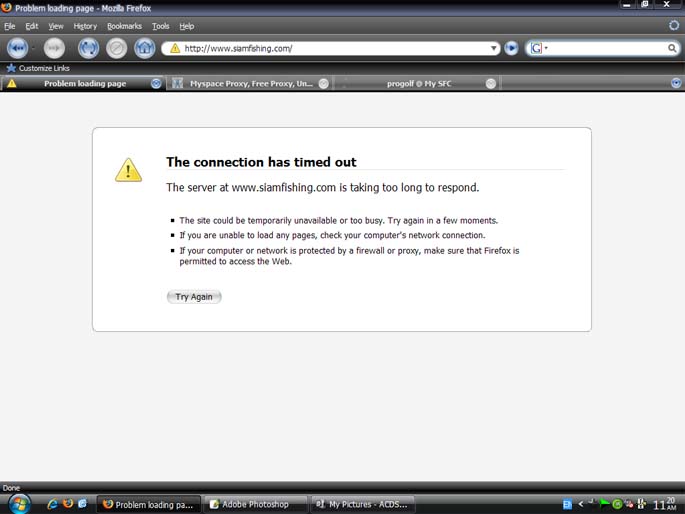This screenshot has width=685, height=514.
Task: Click the Done status bar text
Action: 11,488
